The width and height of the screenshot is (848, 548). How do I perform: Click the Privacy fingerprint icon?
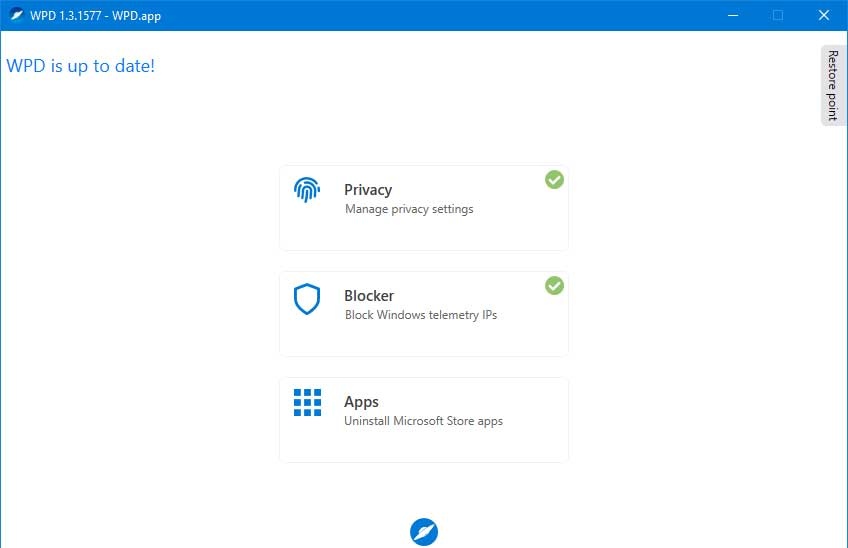point(307,191)
